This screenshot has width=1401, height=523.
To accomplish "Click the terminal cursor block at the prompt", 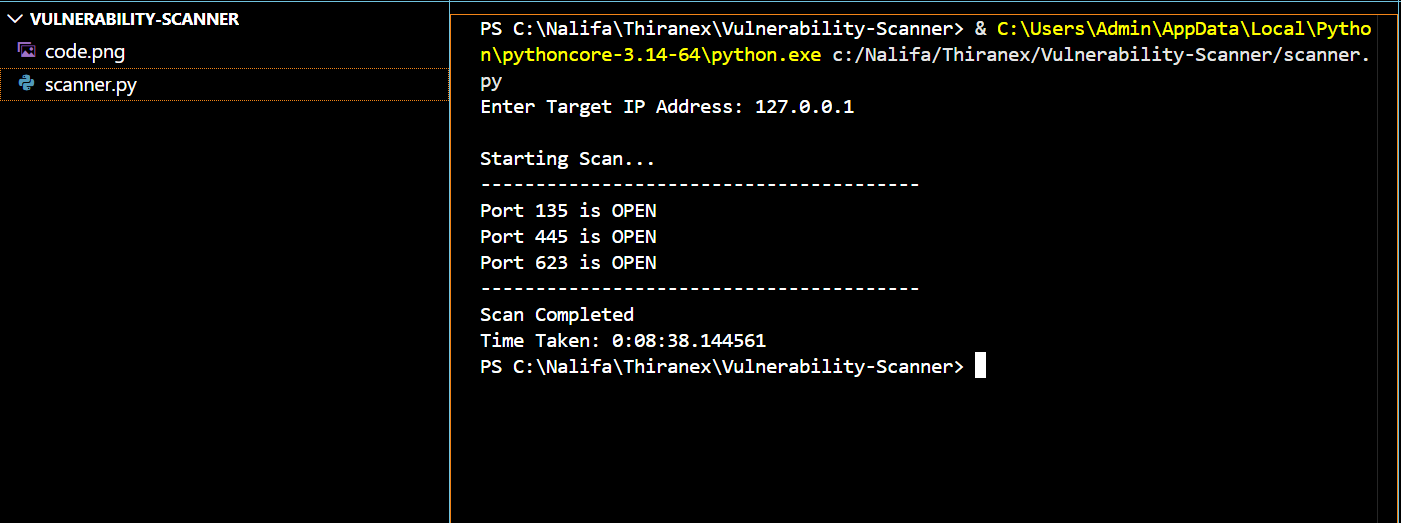I will point(980,366).
